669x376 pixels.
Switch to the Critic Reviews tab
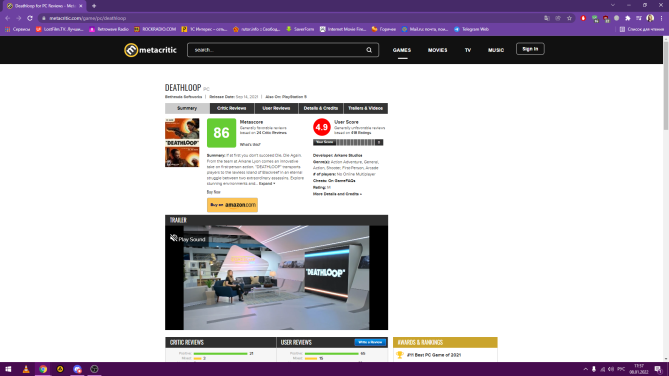[x=232, y=108]
